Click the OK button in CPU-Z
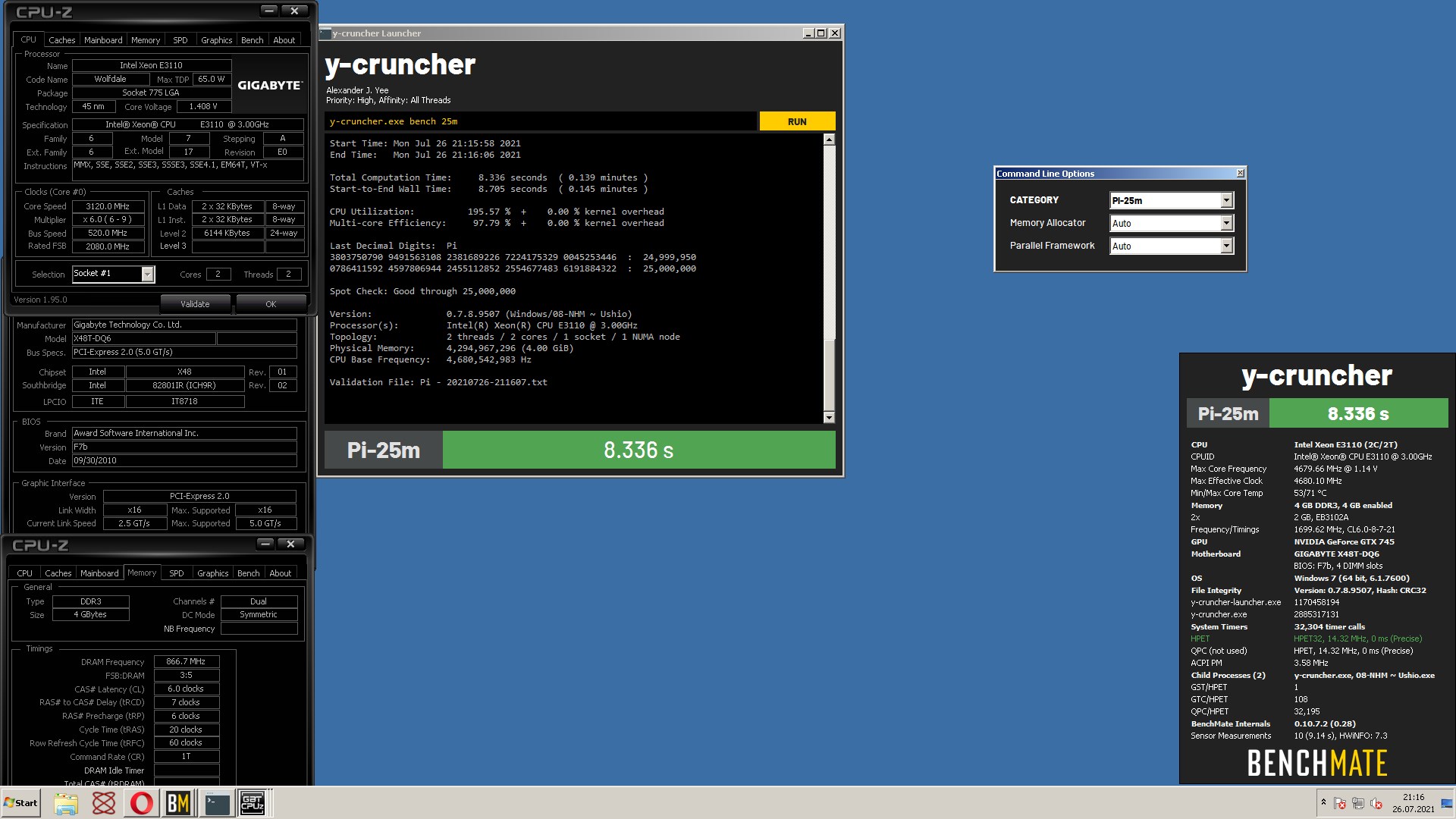1456x819 pixels. [271, 304]
